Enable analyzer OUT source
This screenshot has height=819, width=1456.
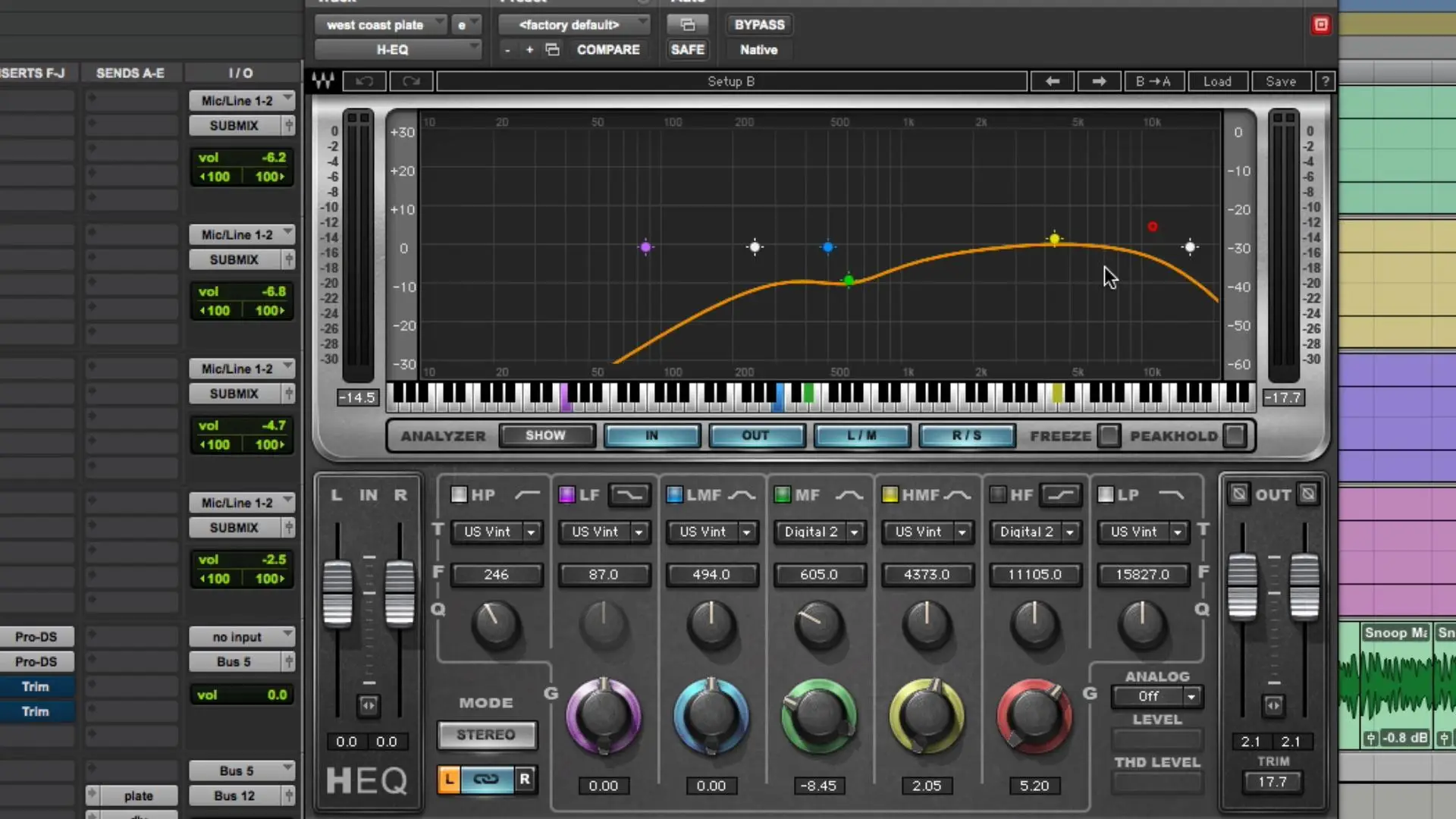[x=756, y=435]
